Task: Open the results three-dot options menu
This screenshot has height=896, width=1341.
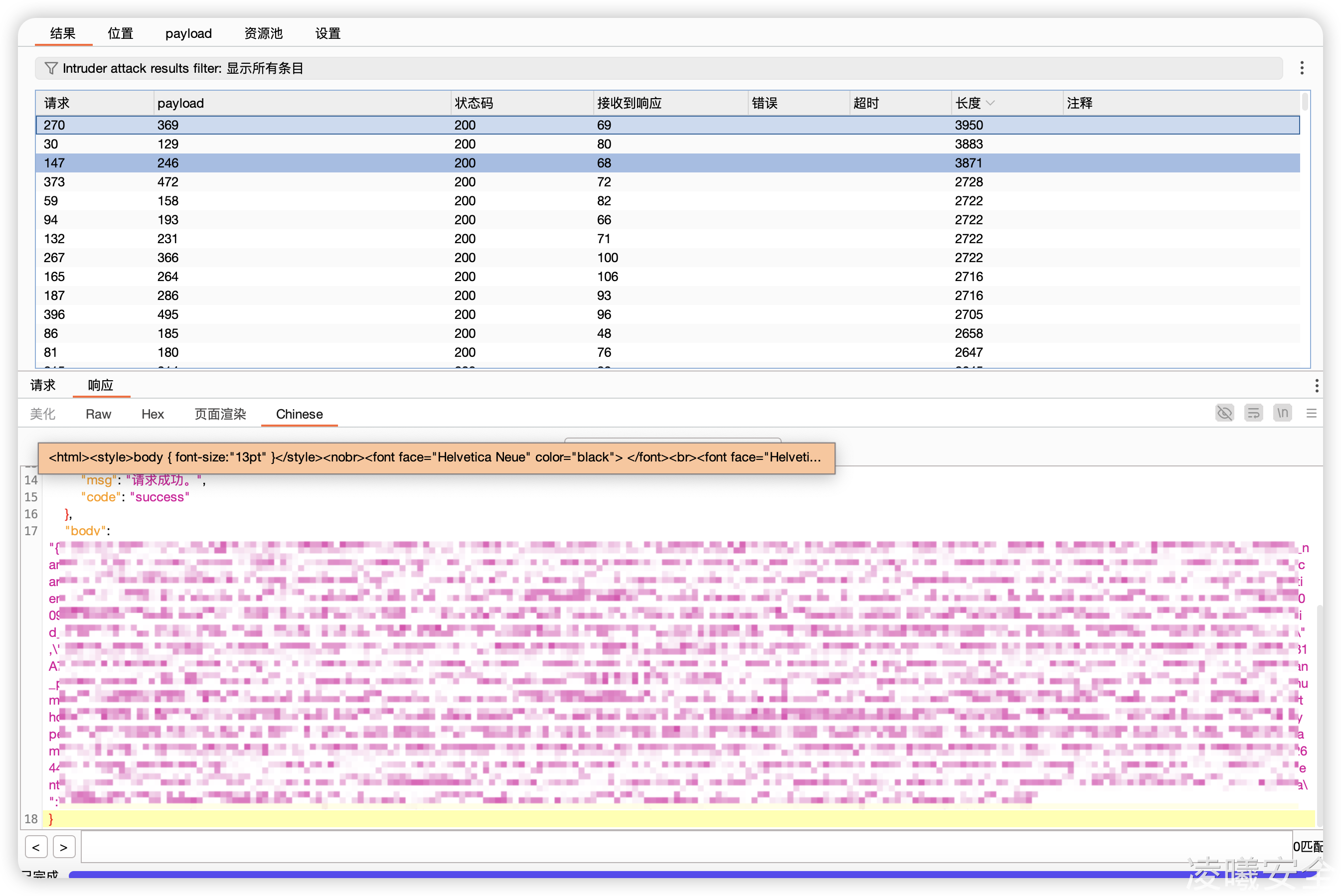Action: (x=1302, y=68)
